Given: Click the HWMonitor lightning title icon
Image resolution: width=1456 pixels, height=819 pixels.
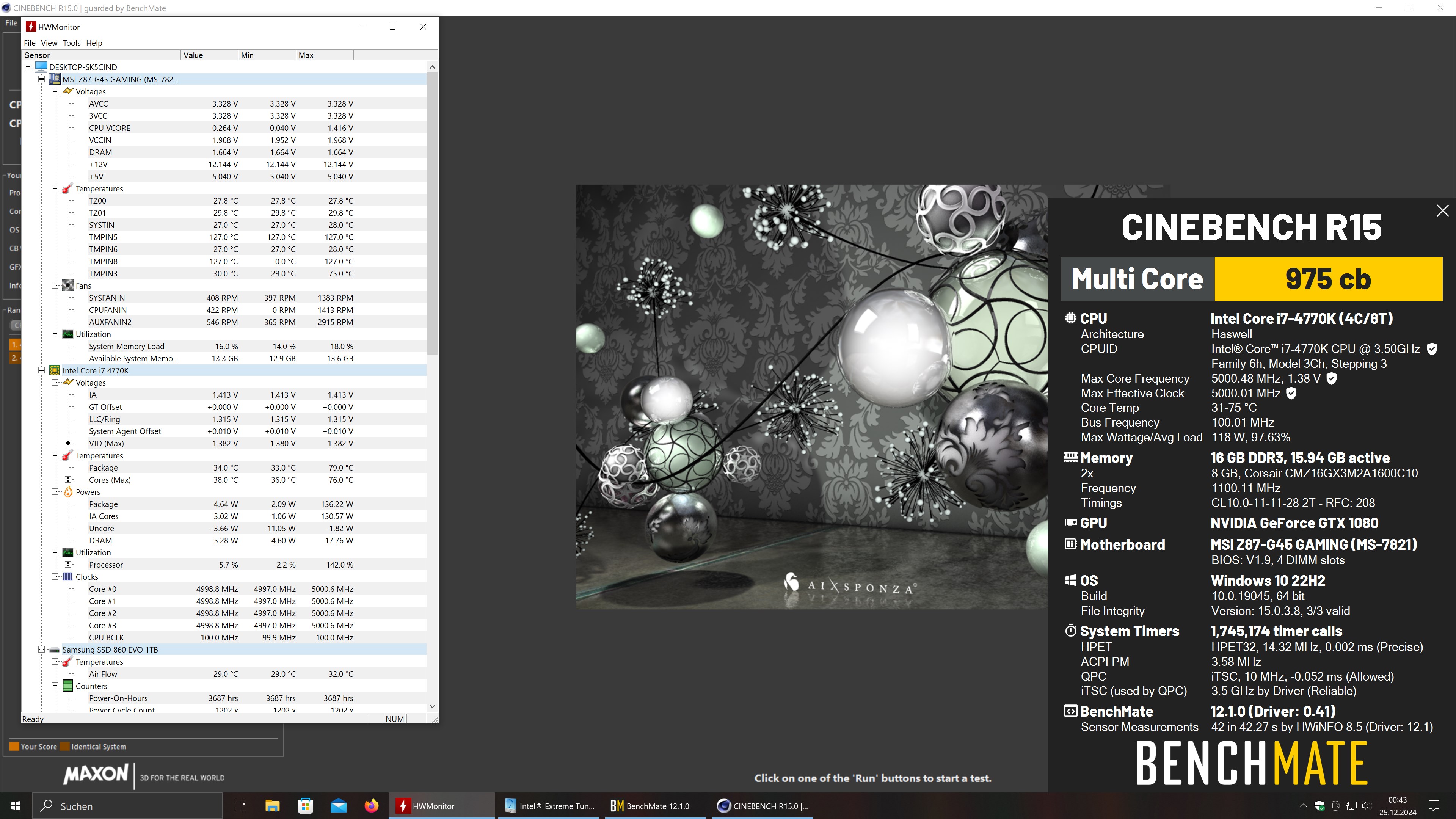Looking at the screenshot, I should pyautogui.click(x=31, y=27).
